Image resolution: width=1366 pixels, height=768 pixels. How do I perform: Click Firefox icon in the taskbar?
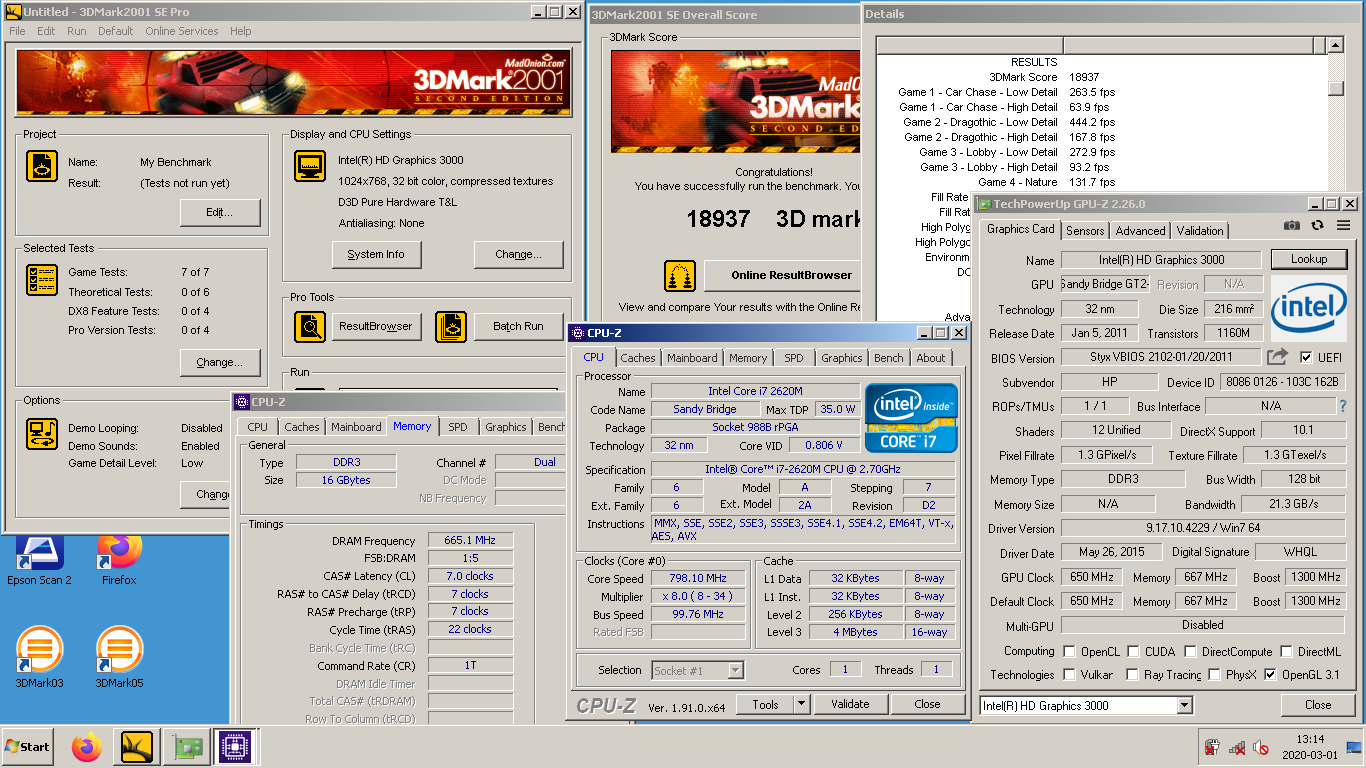click(x=87, y=747)
